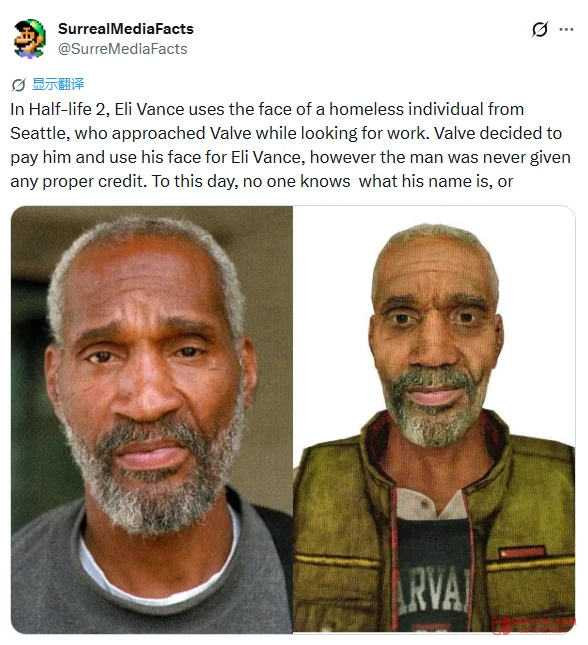
Task: Open the left photo of the gray-bearded man
Action: pos(151,419)
